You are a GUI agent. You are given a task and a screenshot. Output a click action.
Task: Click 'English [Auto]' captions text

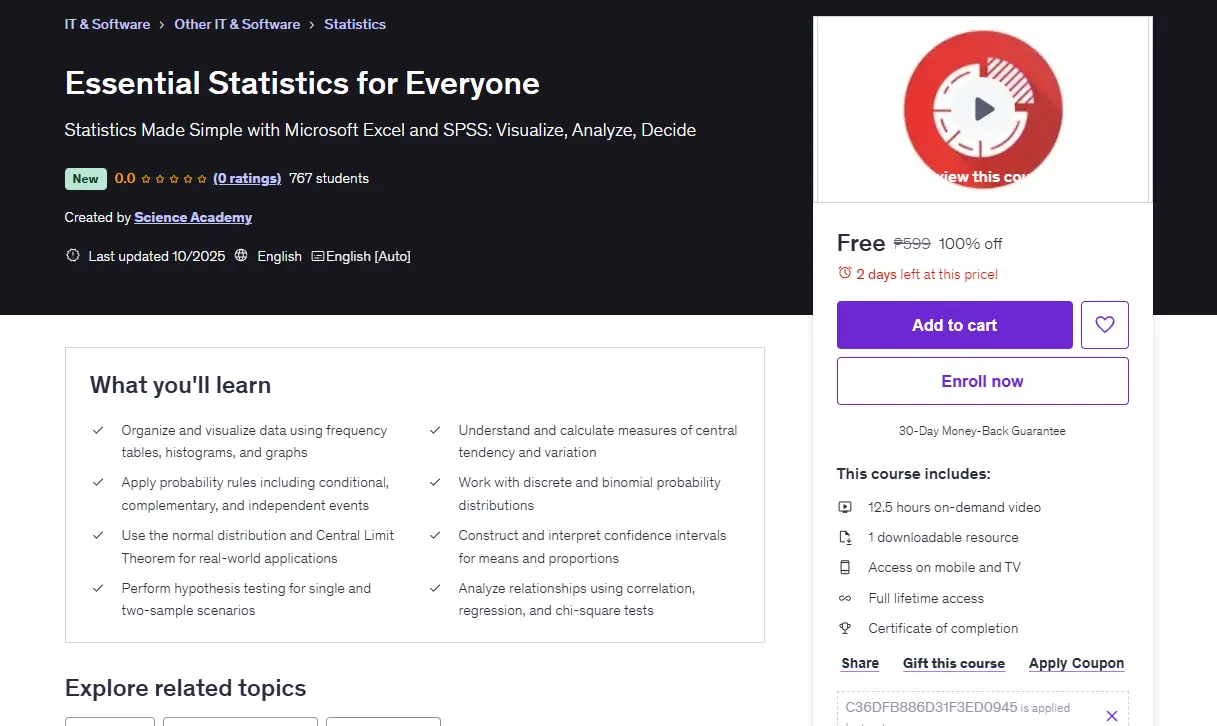(x=368, y=256)
